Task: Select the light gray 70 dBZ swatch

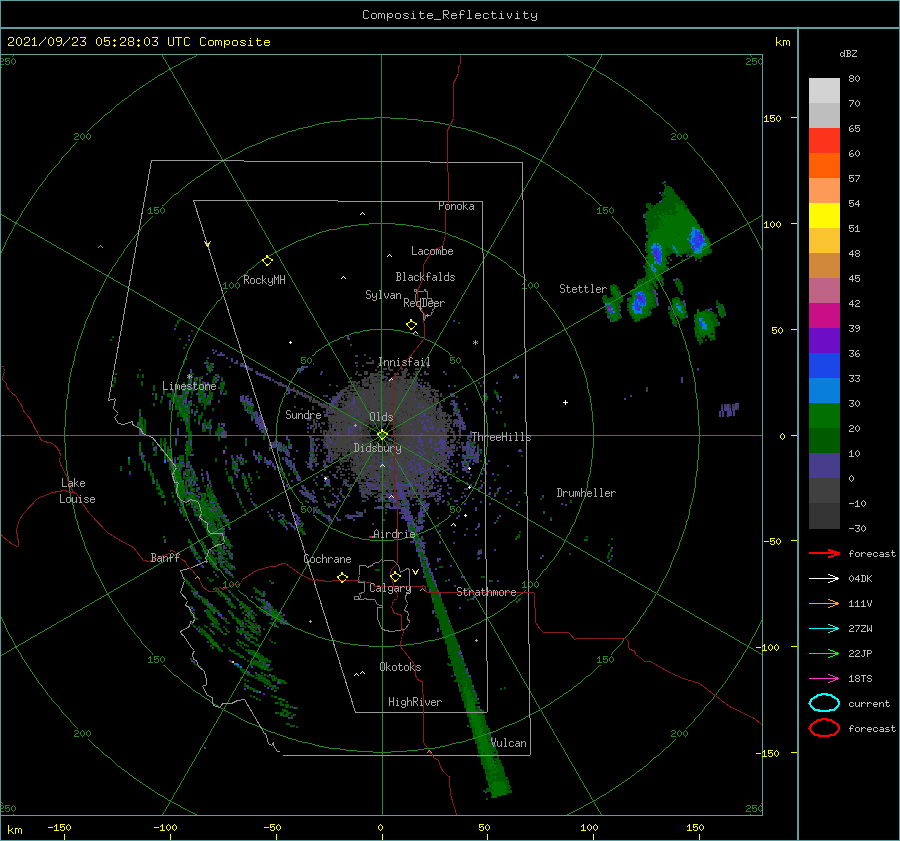Action: point(824,91)
